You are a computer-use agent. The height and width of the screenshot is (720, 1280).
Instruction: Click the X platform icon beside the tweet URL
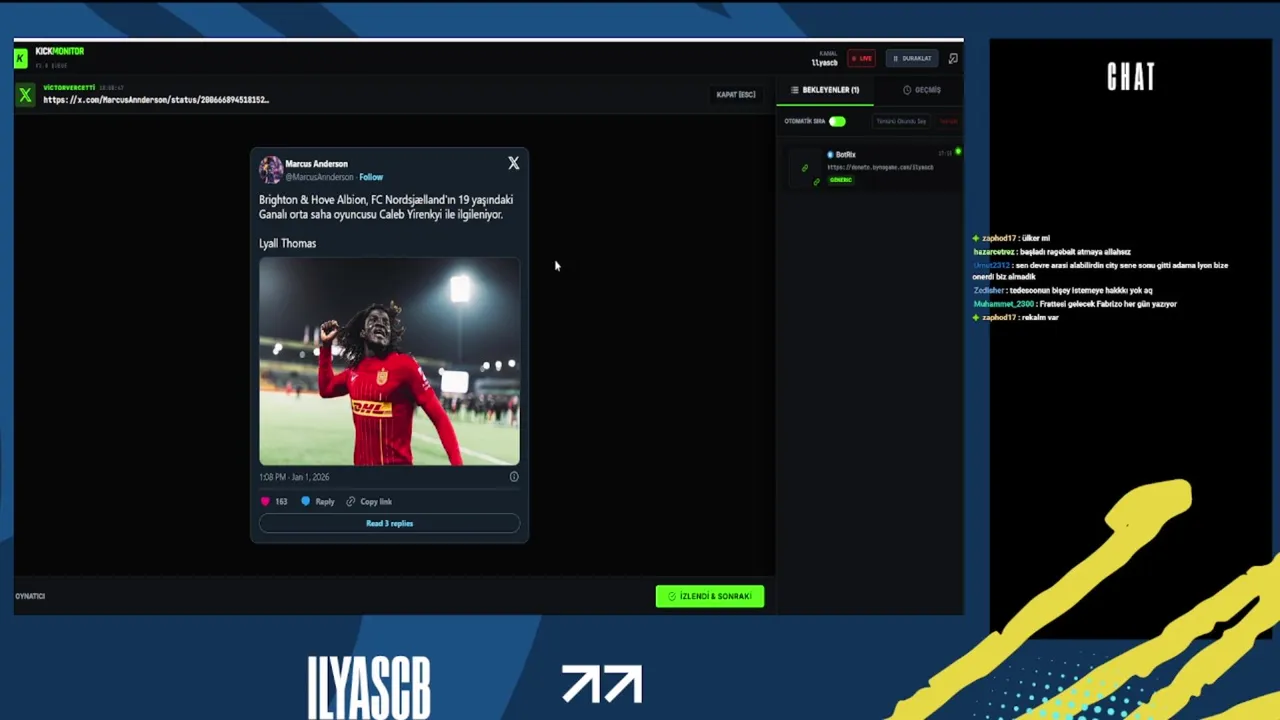[x=25, y=95]
